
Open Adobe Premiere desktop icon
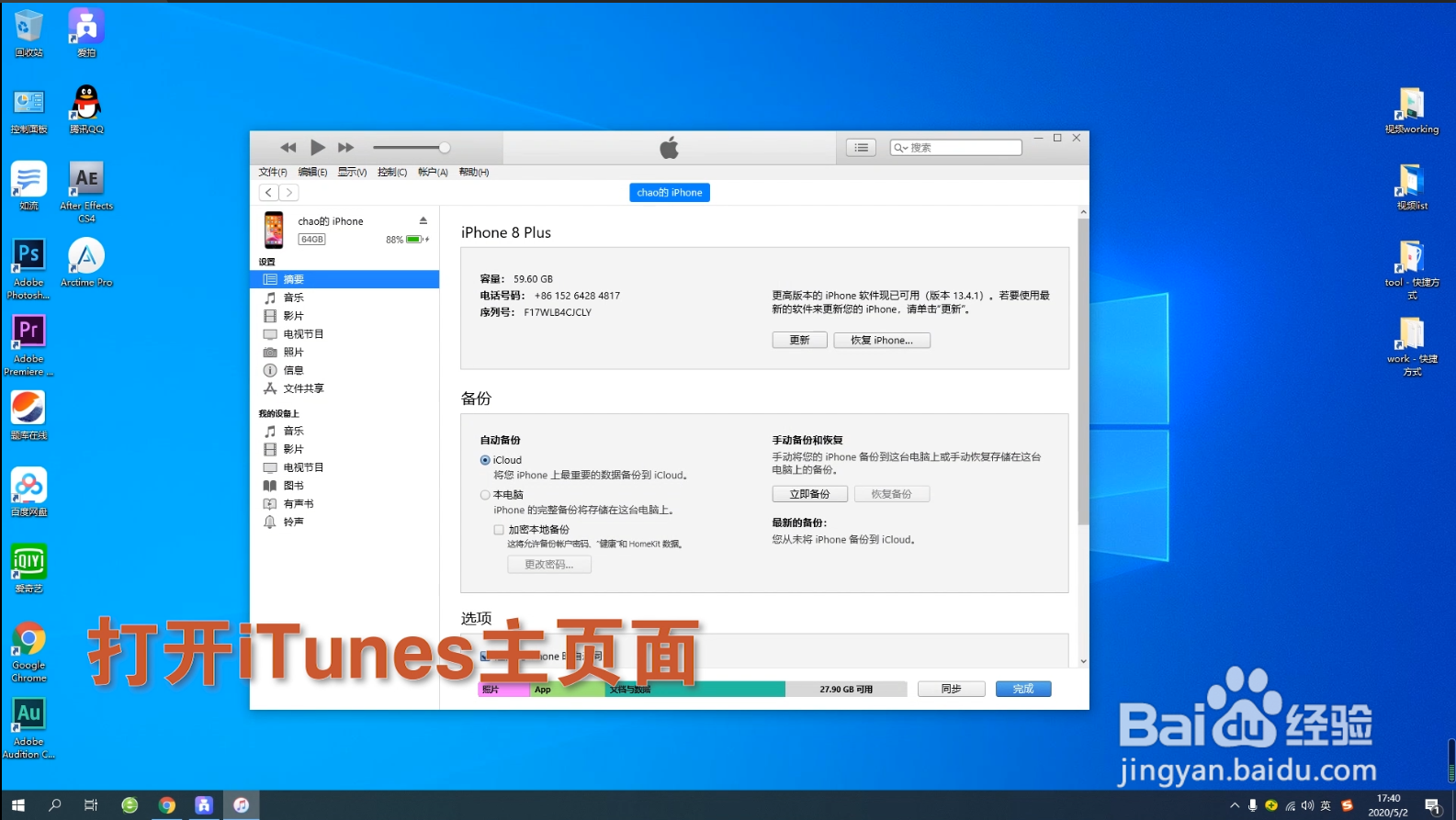point(28,345)
